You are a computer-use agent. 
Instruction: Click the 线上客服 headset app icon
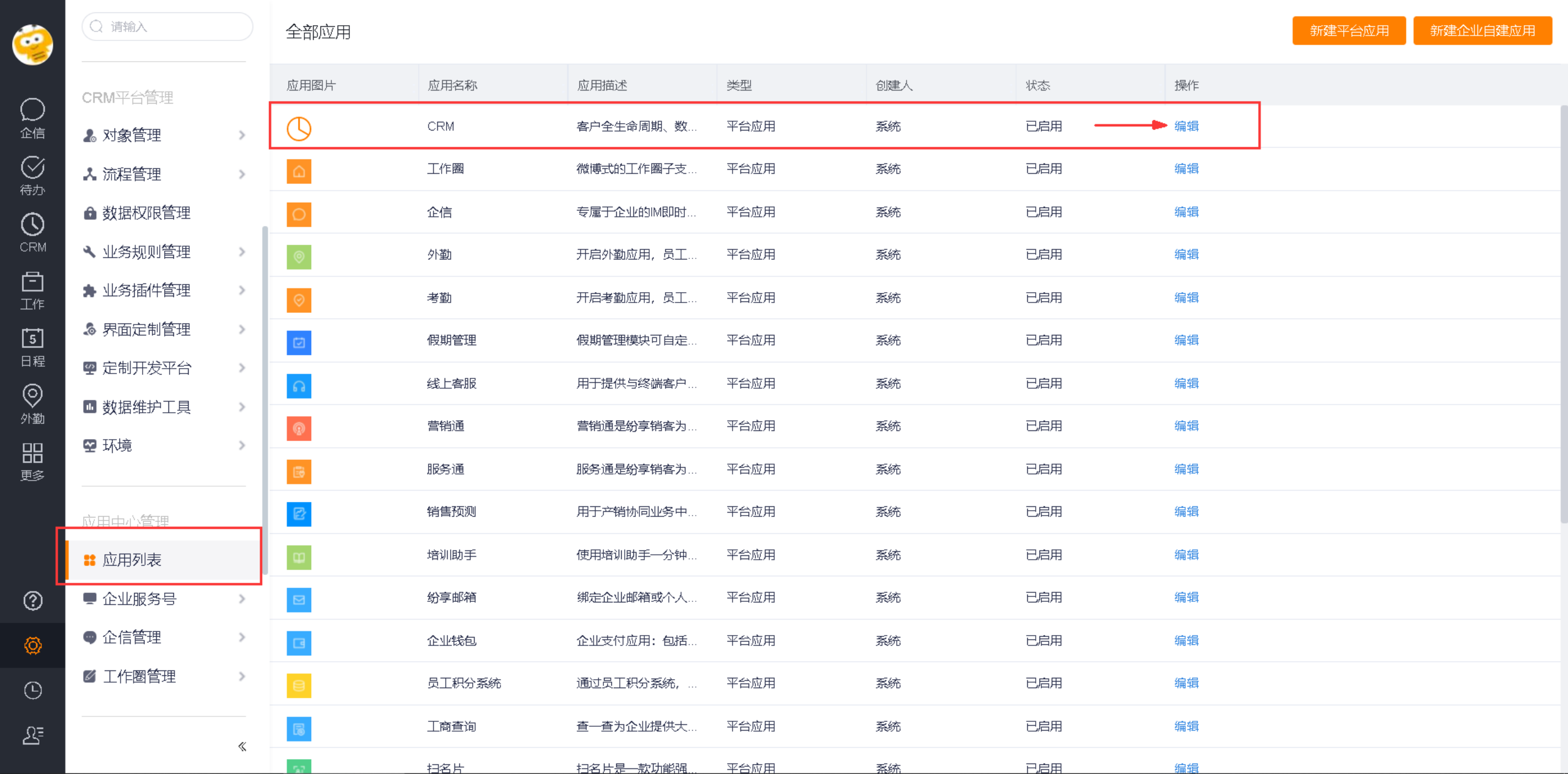coord(299,386)
